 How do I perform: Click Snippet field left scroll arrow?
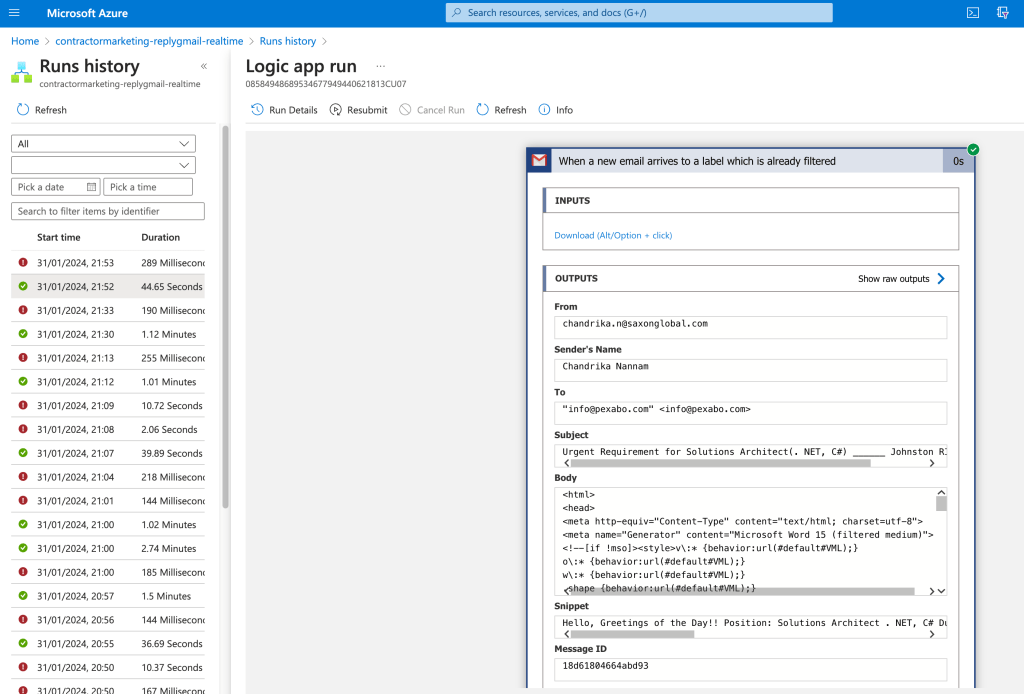pos(566,634)
